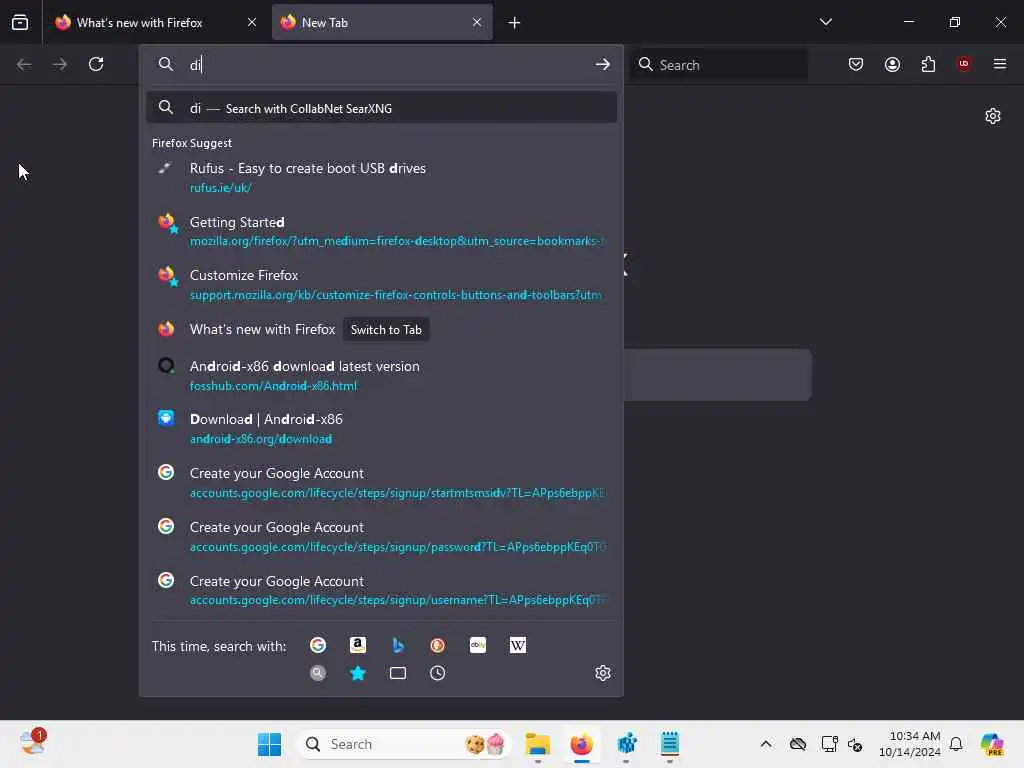Open Google Account password signup suggestion
1024x768 pixels.
click(x=381, y=536)
